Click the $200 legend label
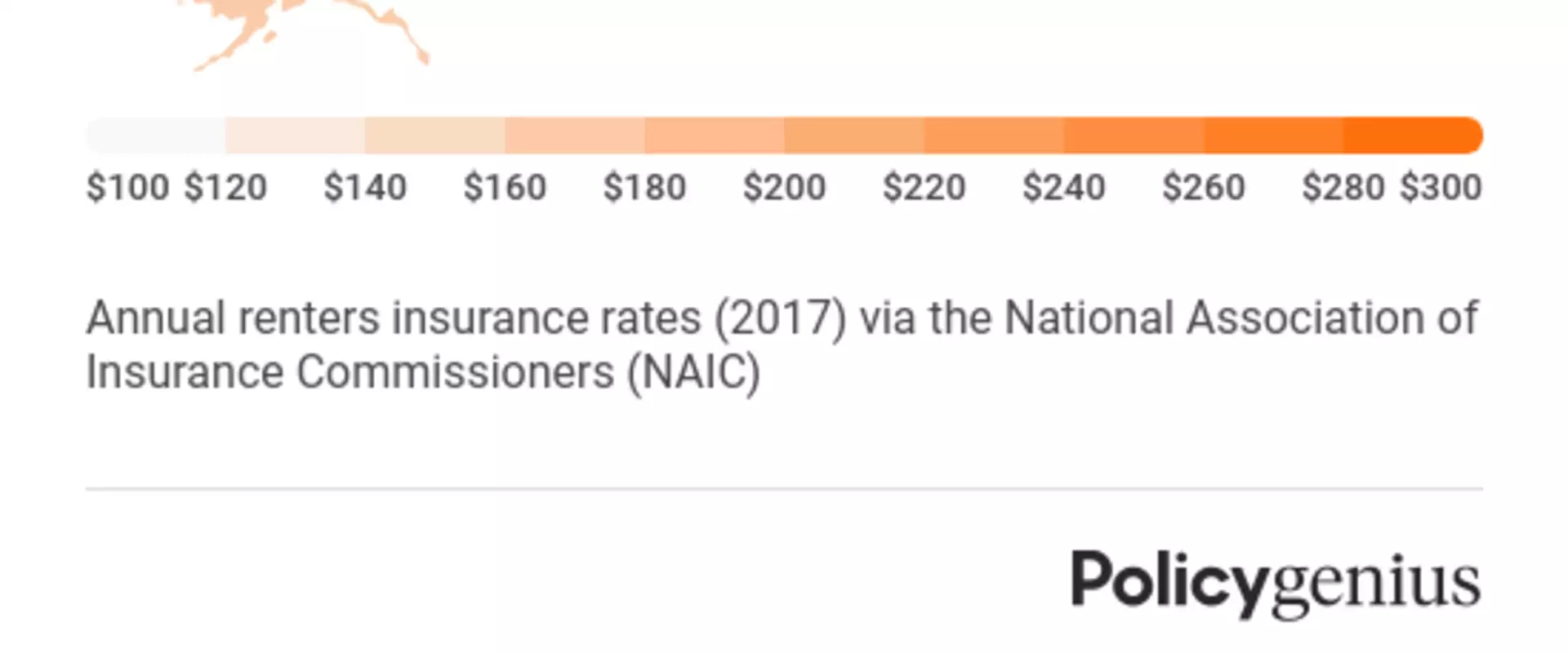This screenshot has width=1568, height=653. click(785, 188)
